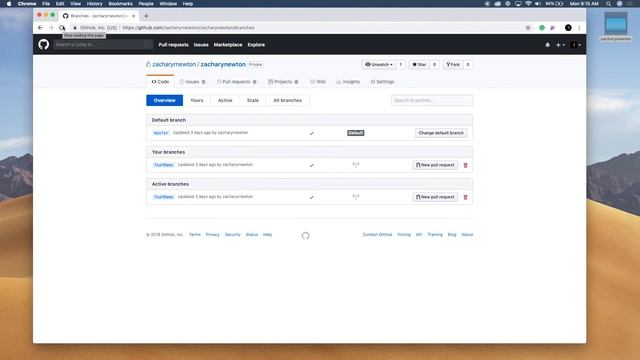Screen dimensions: 640x360
Task: Stop loading the page in Chrome toolbar
Action: click(x=62, y=28)
